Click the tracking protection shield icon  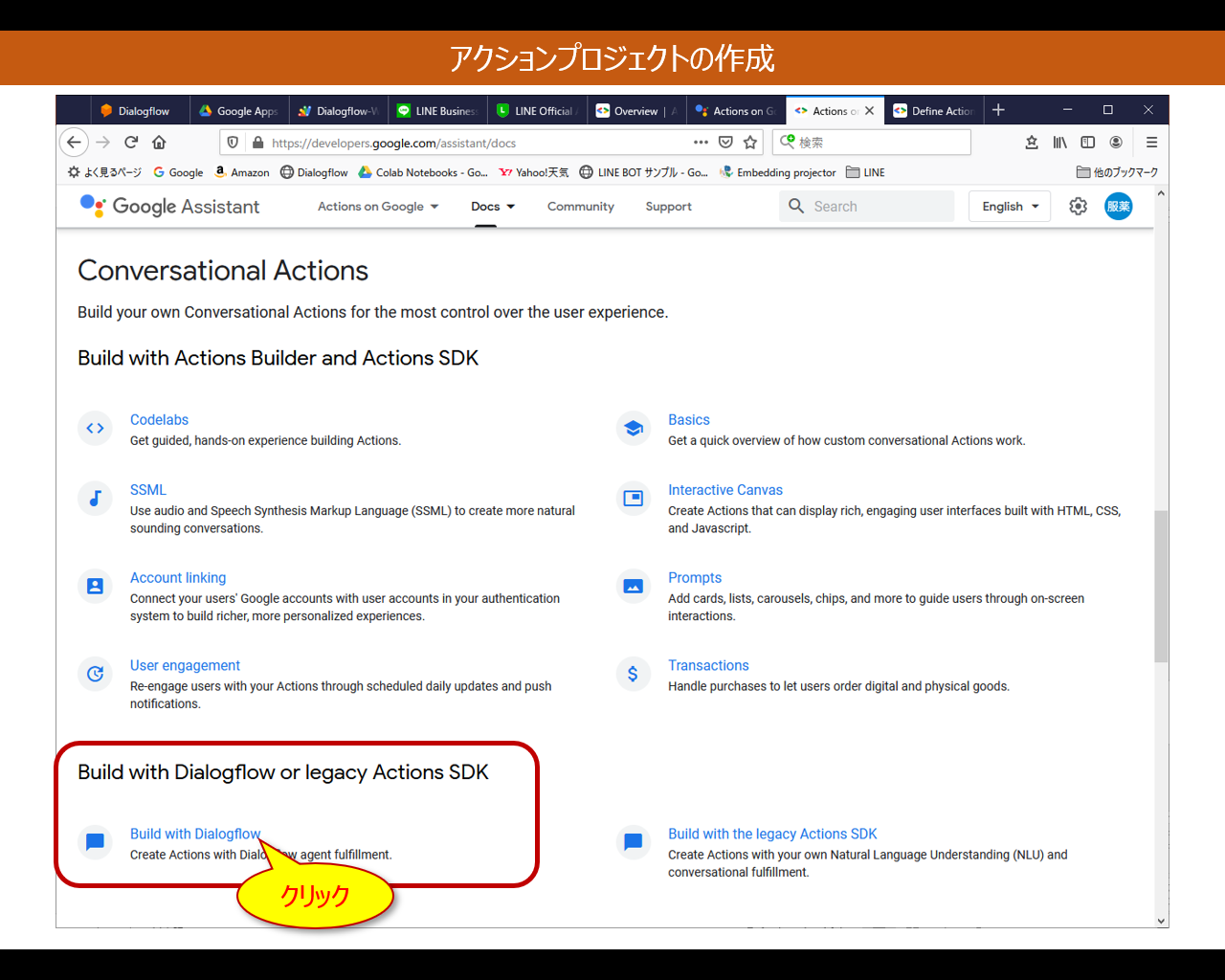tap(233, 143)
